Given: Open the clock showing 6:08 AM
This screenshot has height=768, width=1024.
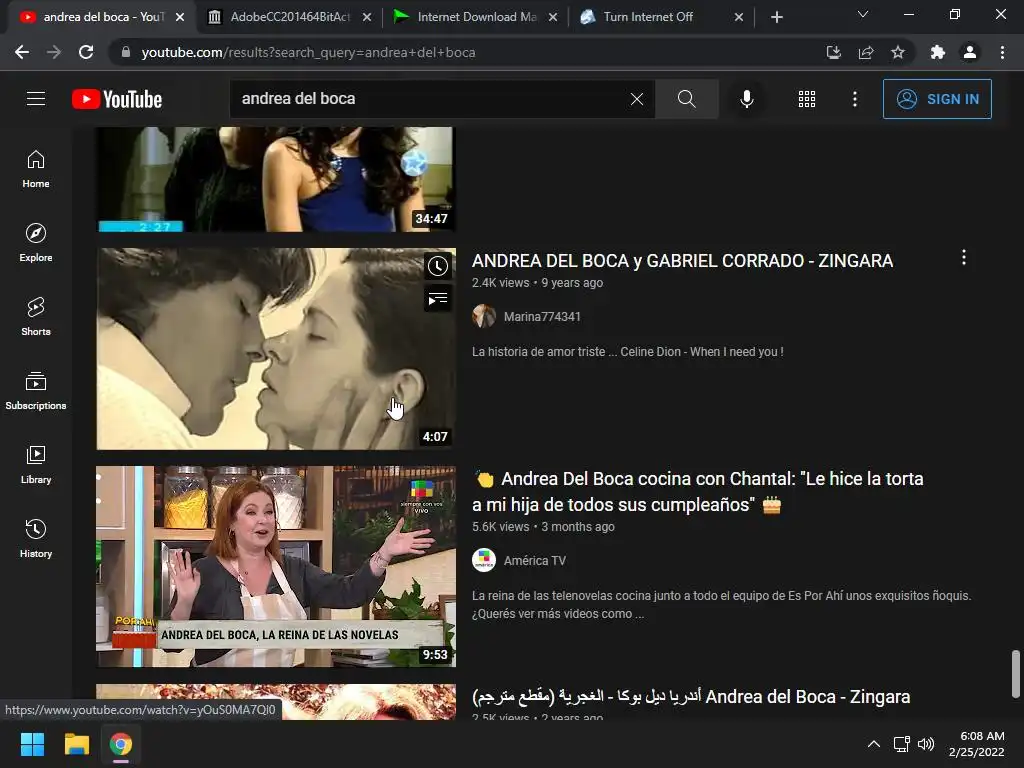Looking at the screenshot, I should (976, 744).
